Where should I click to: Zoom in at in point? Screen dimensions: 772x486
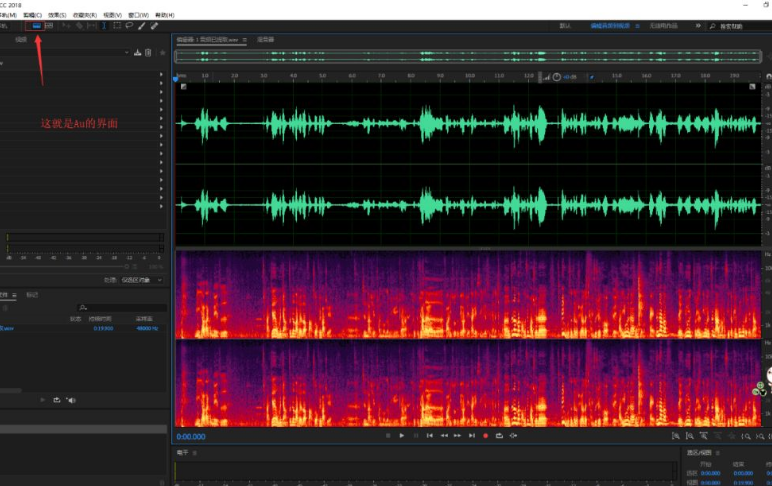pos(746,436)
